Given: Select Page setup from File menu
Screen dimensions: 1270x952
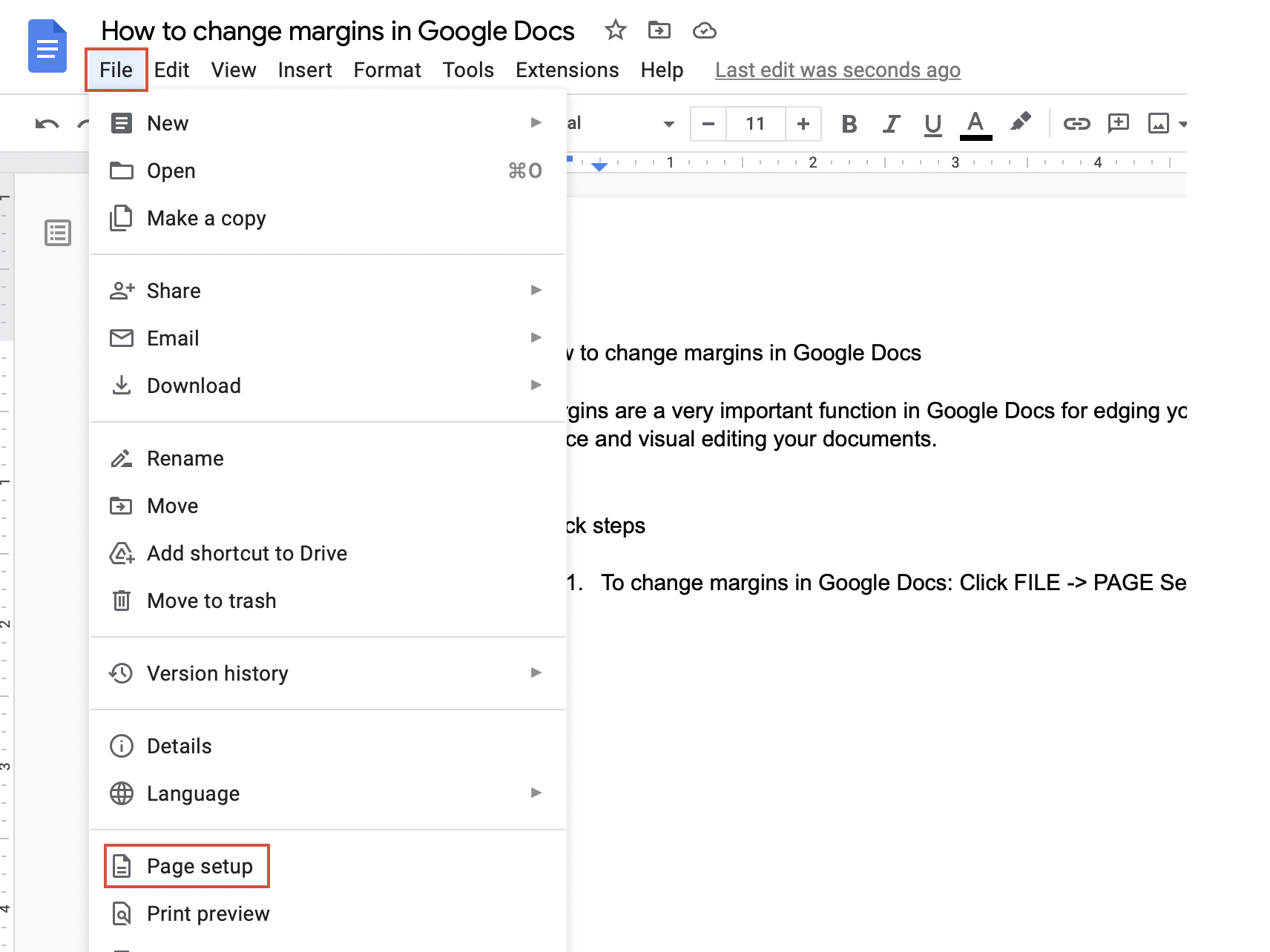Looking at the screenshot, I should pyautogui.click(x=199, y=866).
